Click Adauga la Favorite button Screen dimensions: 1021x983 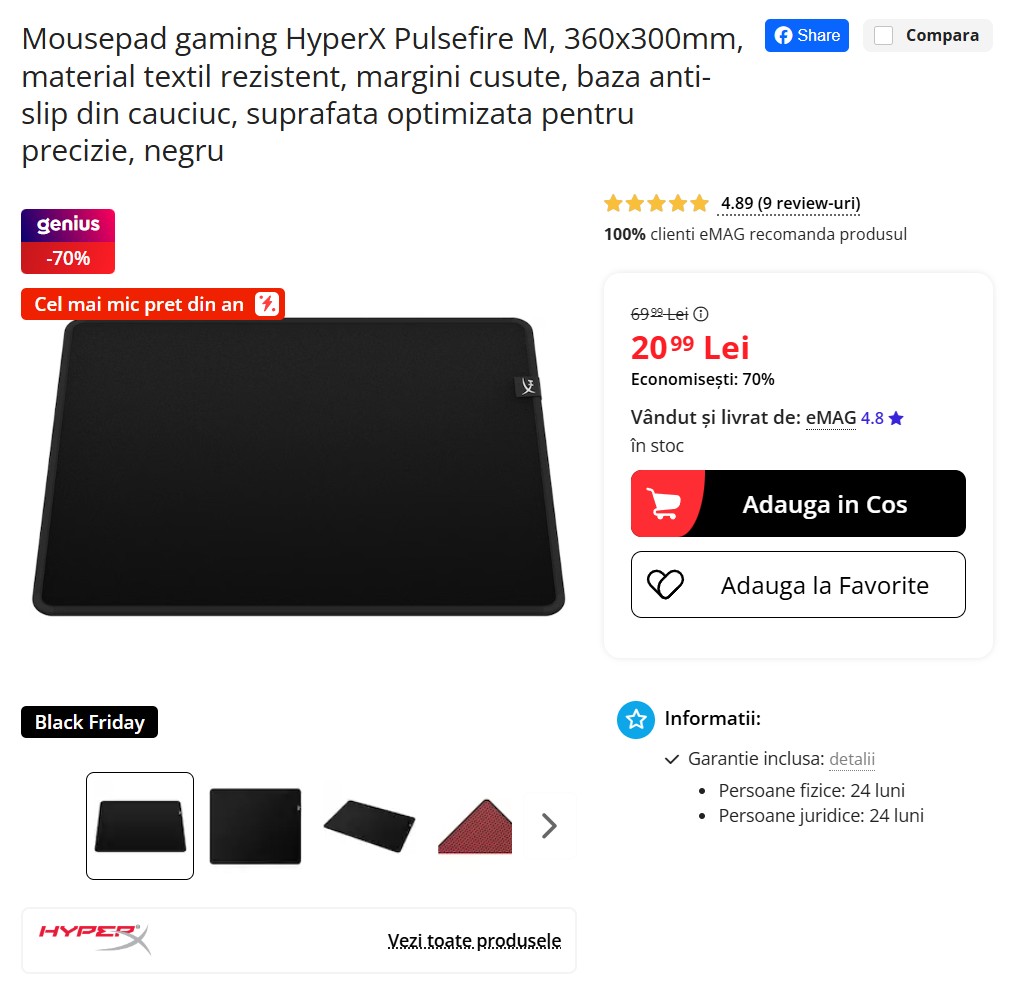798,585
